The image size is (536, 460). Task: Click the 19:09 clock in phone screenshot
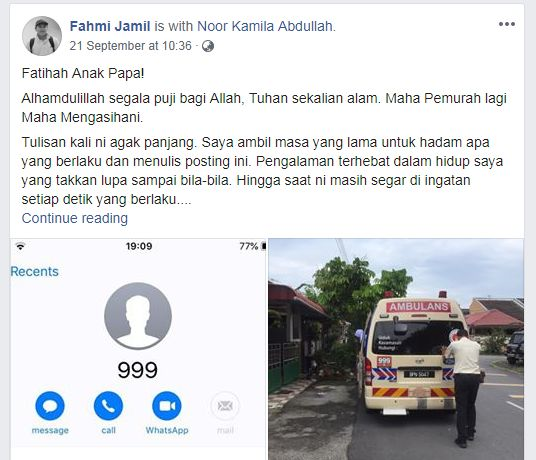[x=139, y=246]
